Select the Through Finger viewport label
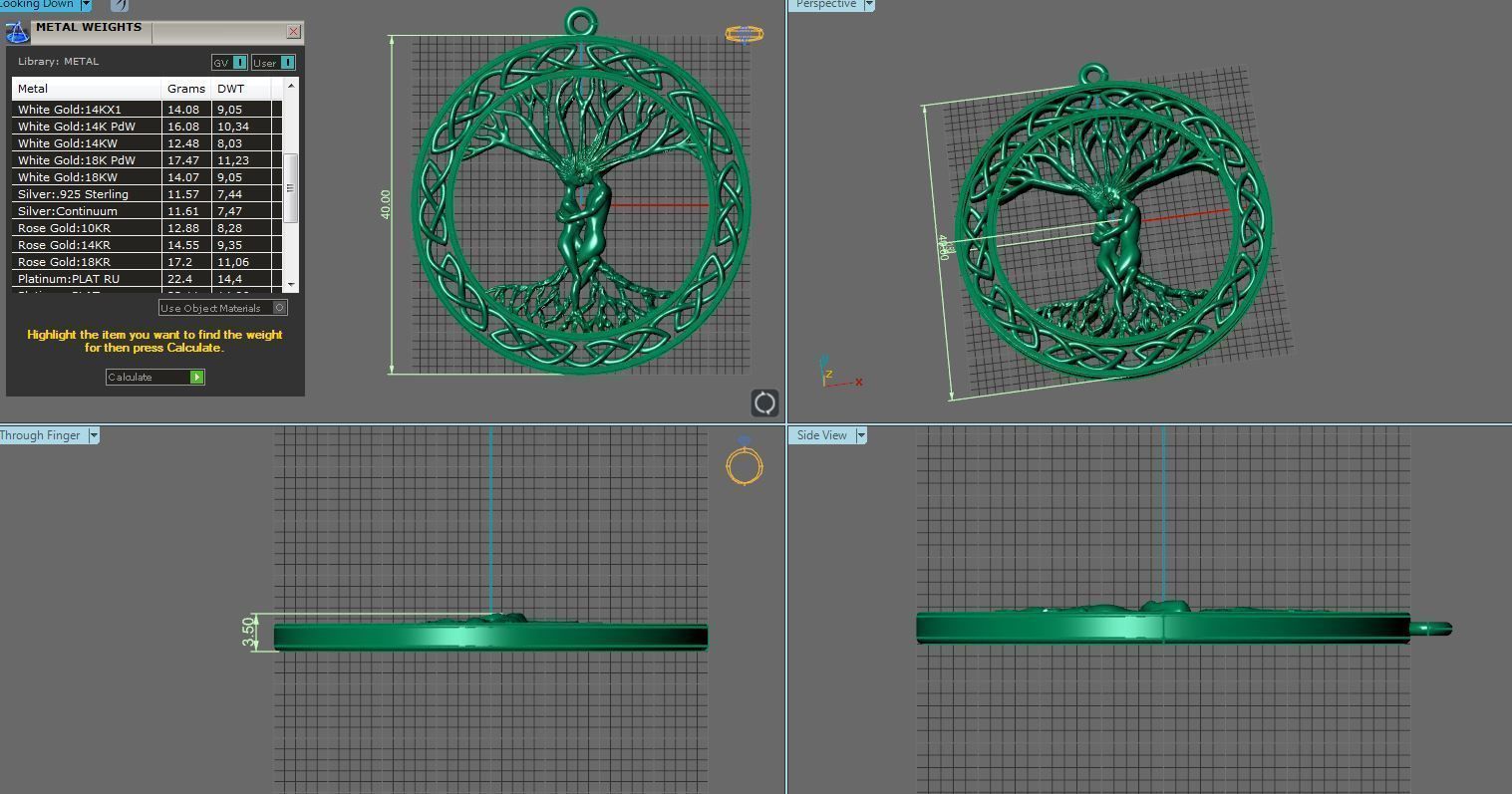Screen dimensions: 1512x794 [x=41, y=435]
